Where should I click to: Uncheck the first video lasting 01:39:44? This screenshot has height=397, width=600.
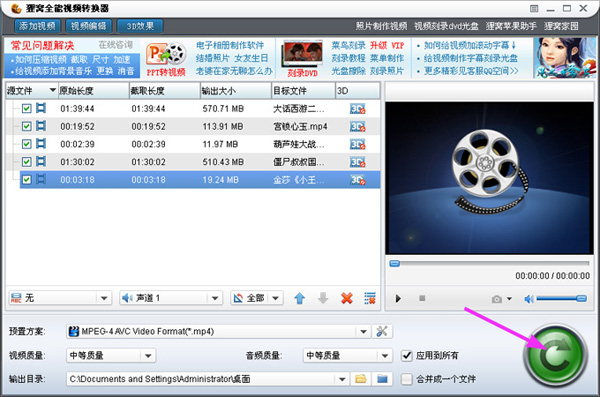26,109
